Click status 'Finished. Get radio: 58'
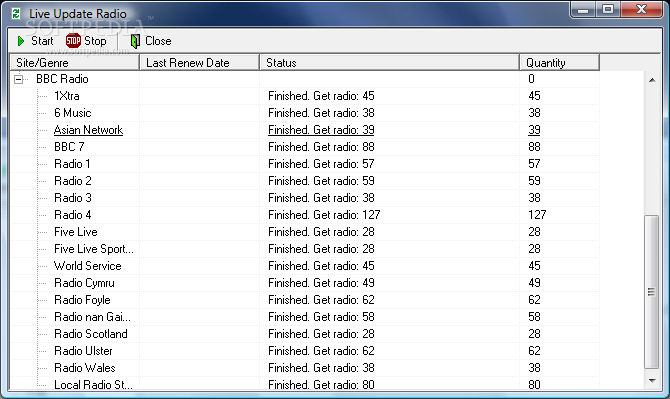This screenshot has height=399, width=670. click(321, 317)
